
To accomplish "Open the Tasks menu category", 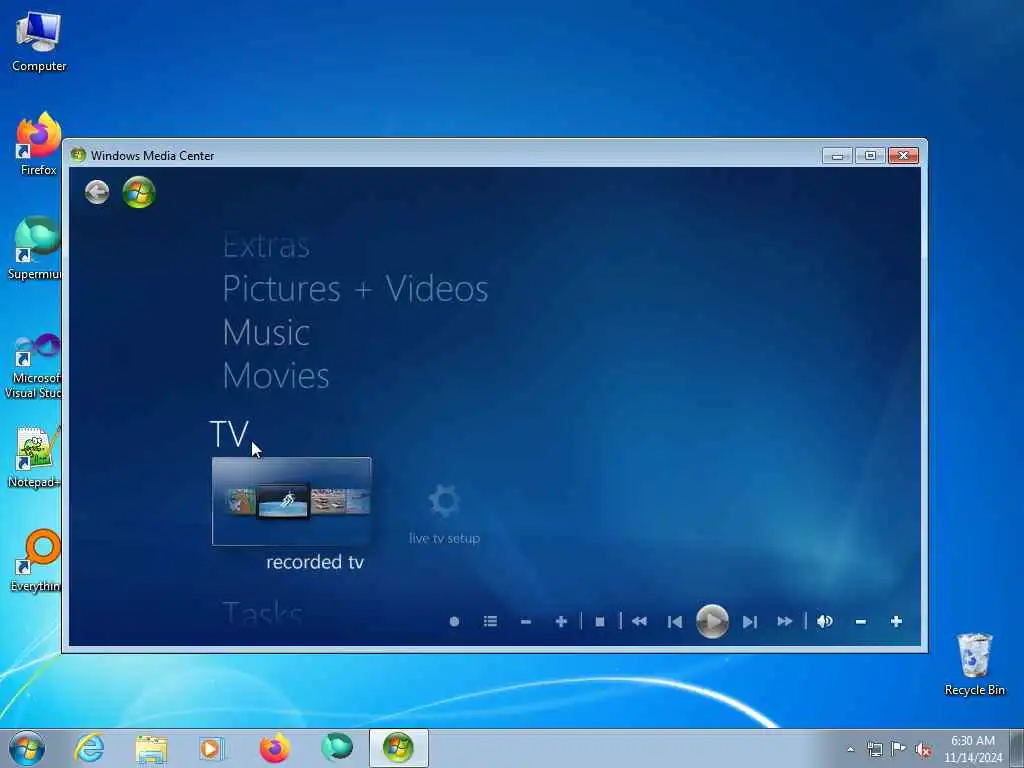I will (262, 613).
